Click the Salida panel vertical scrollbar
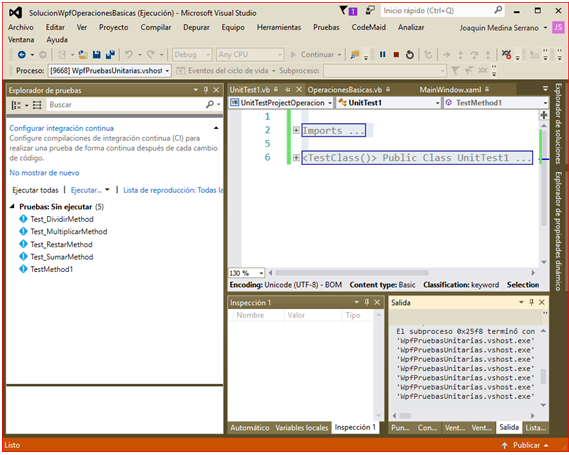The image size is (569, 455). [543, 376]
